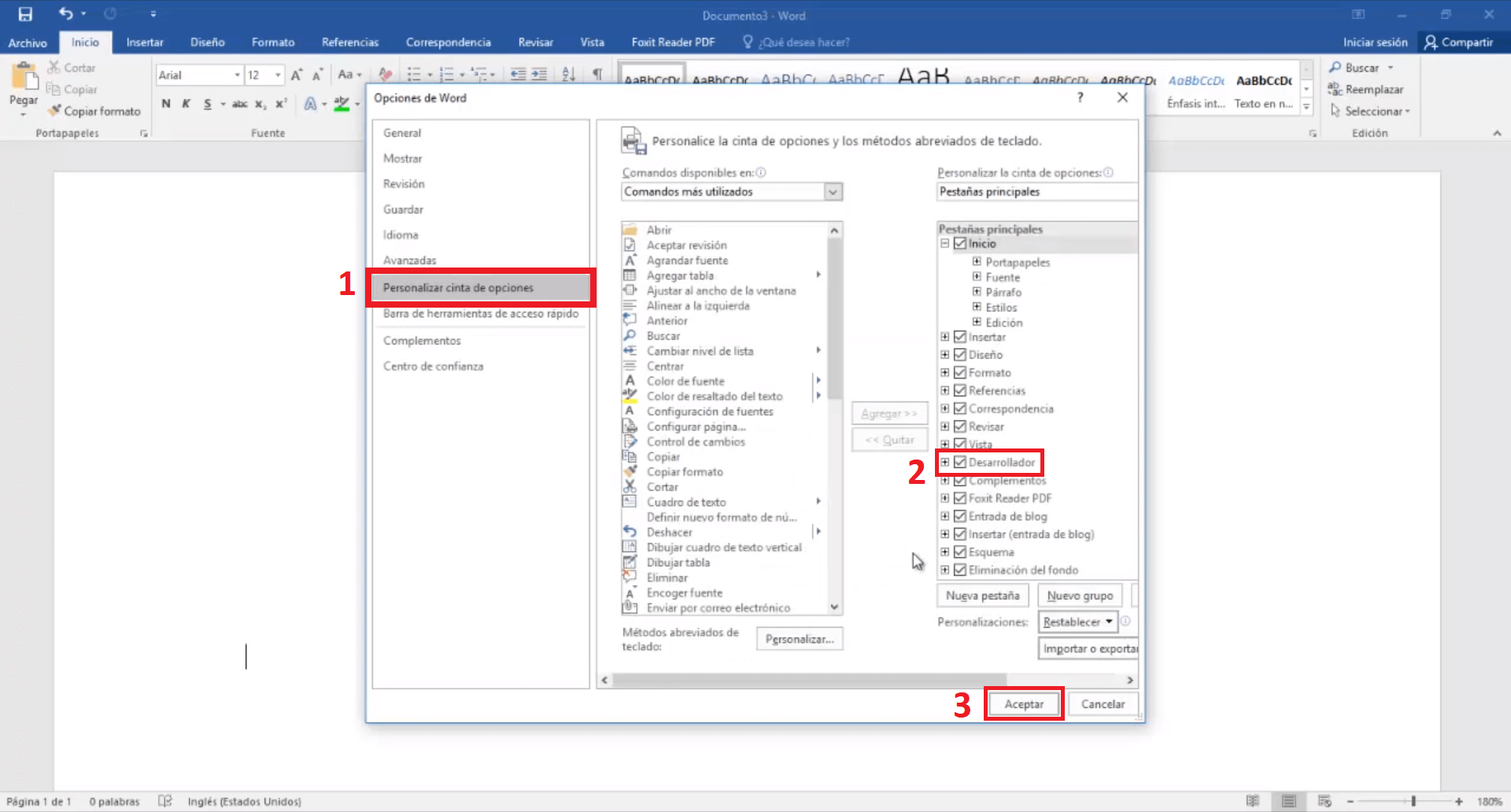
Task: Click the Pestañas principales combo box
Action: coord(1037,191)
